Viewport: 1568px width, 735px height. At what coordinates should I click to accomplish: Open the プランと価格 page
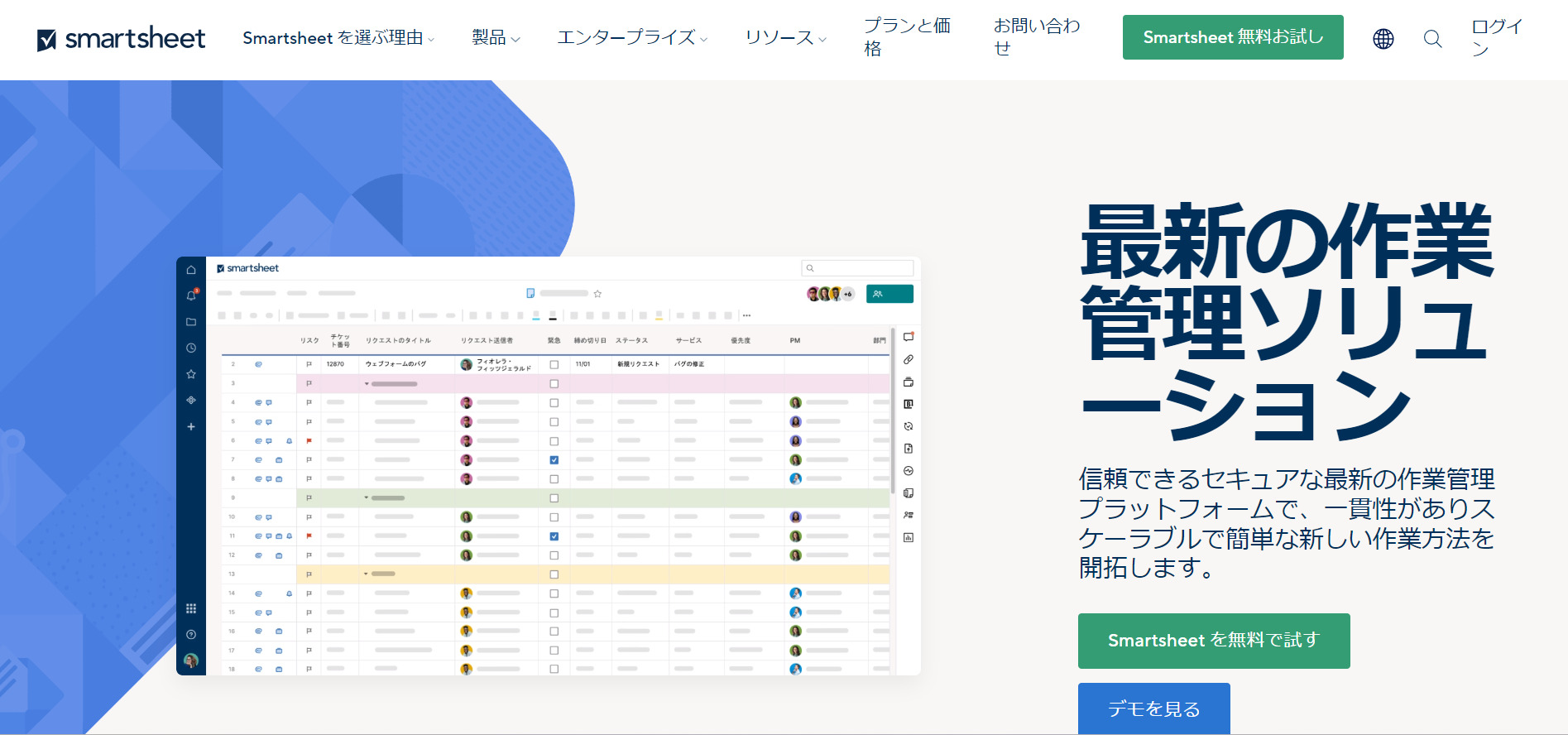pyautogui.click(x=907, y=38)
